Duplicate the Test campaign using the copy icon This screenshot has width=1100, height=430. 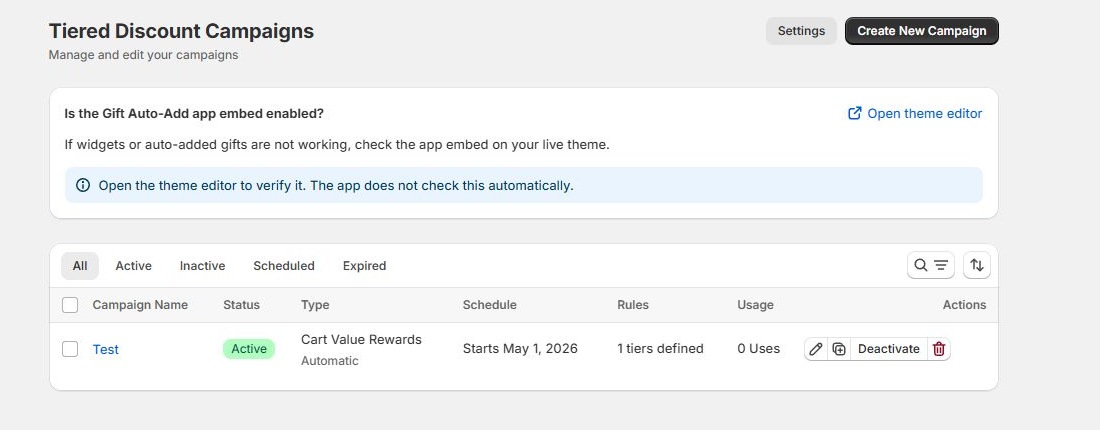point(839,349)
